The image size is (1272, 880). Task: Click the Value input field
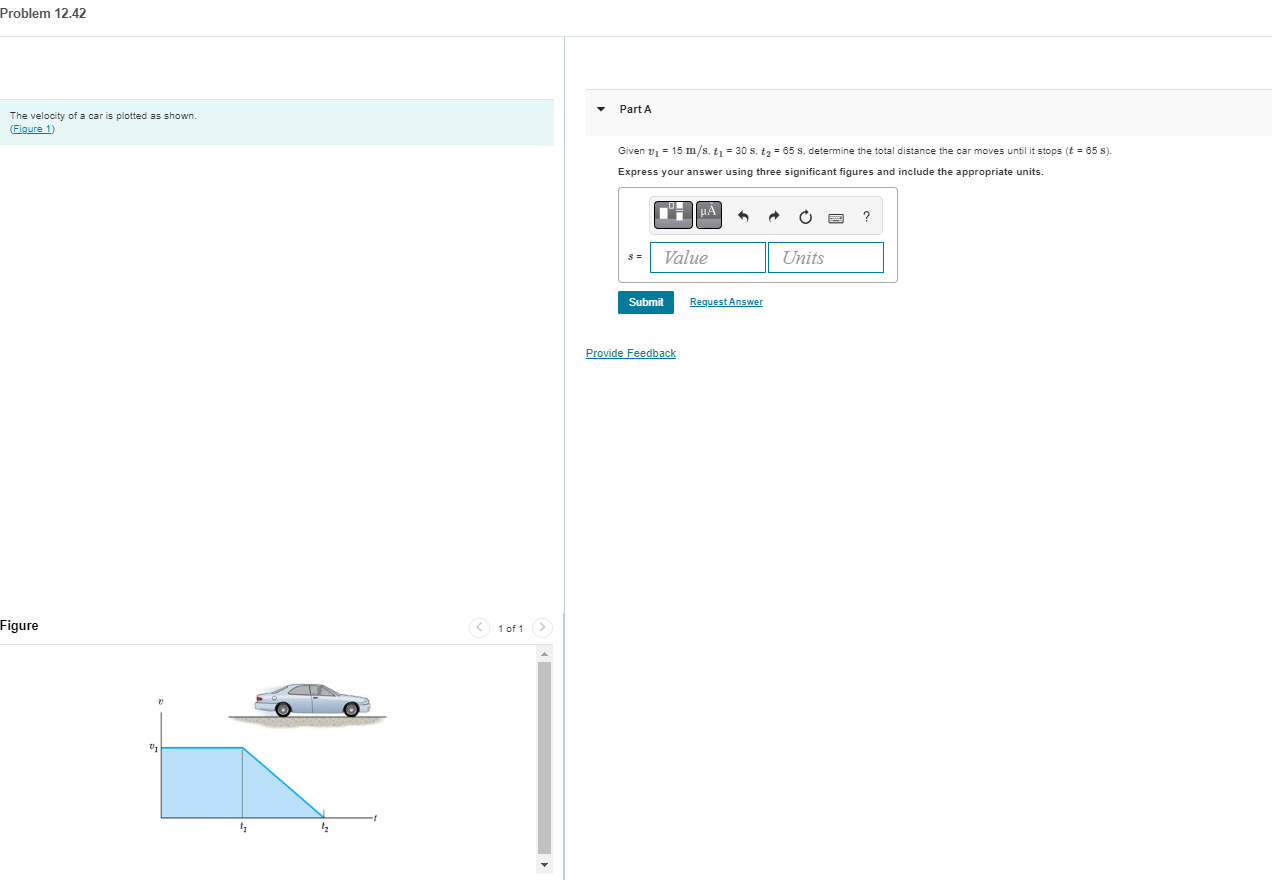tap(708, 257)
